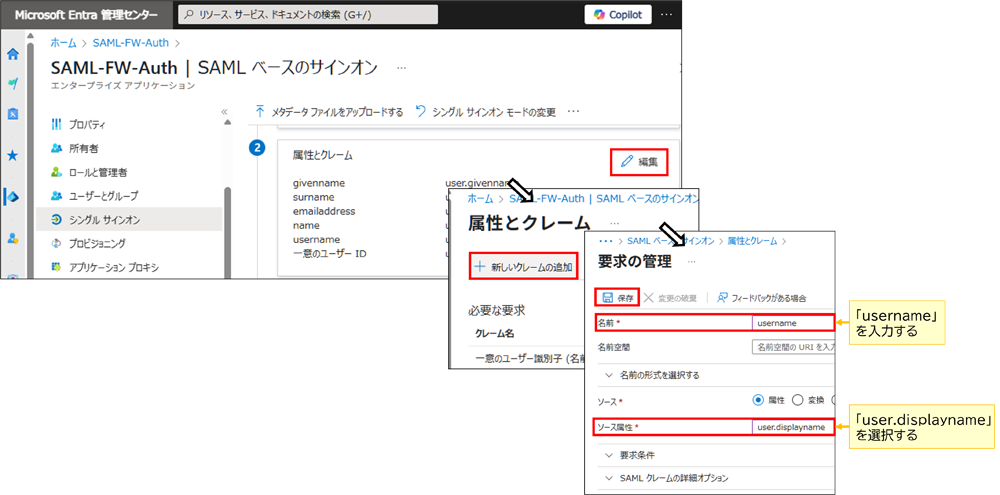This screenshot has height=495, width=1000.
Task: Click 属性とクレーム breadcrumb in 要求の管理 pane
Action: coord(753,241)
